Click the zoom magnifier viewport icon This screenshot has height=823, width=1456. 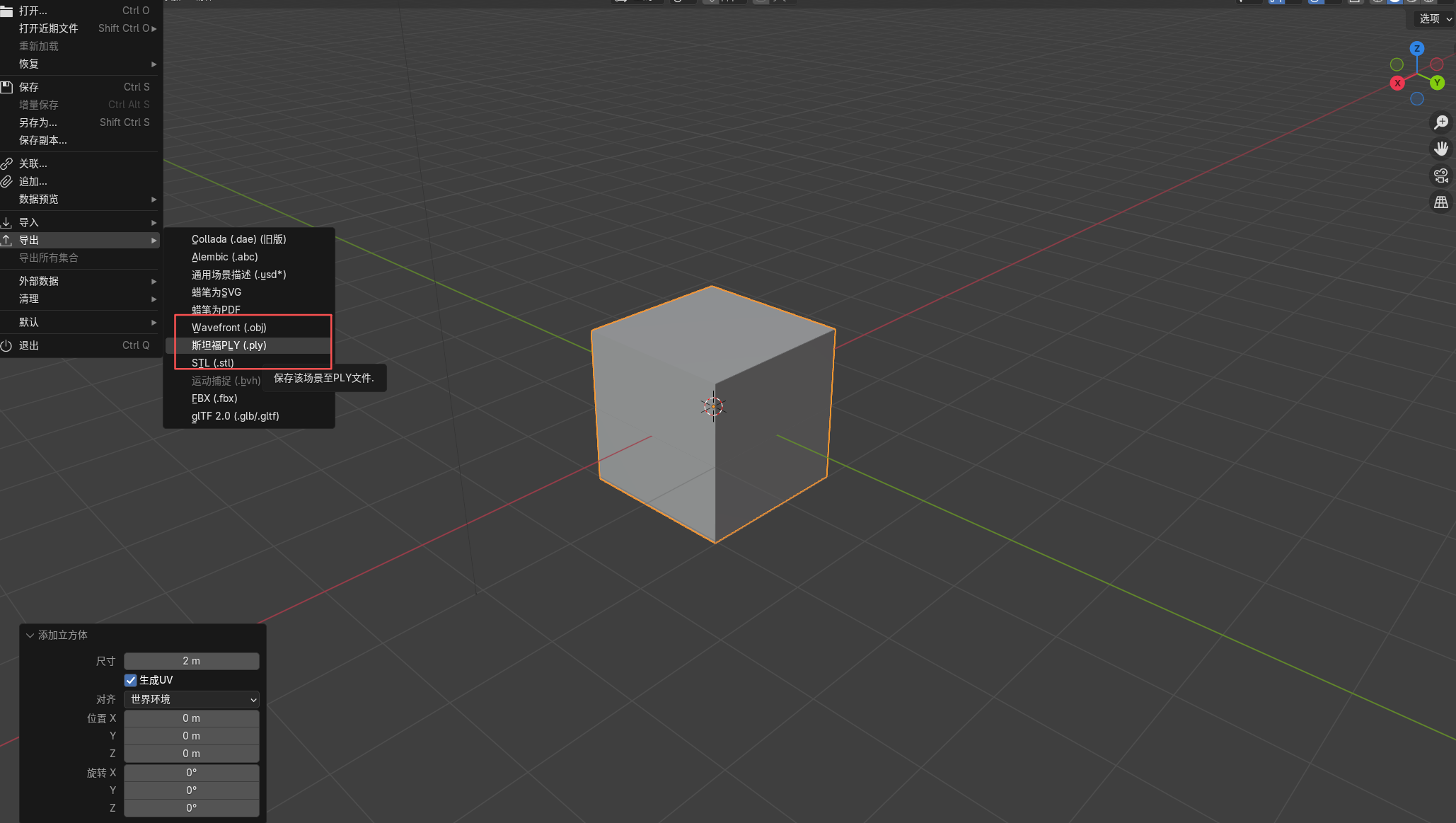coord(1440,122)
